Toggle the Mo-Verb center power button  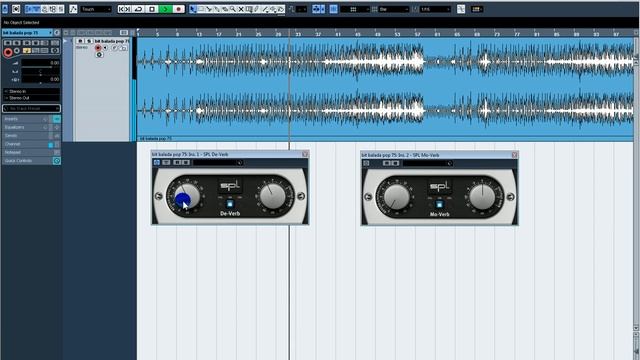pyautogui.click(x=439, y=204)
